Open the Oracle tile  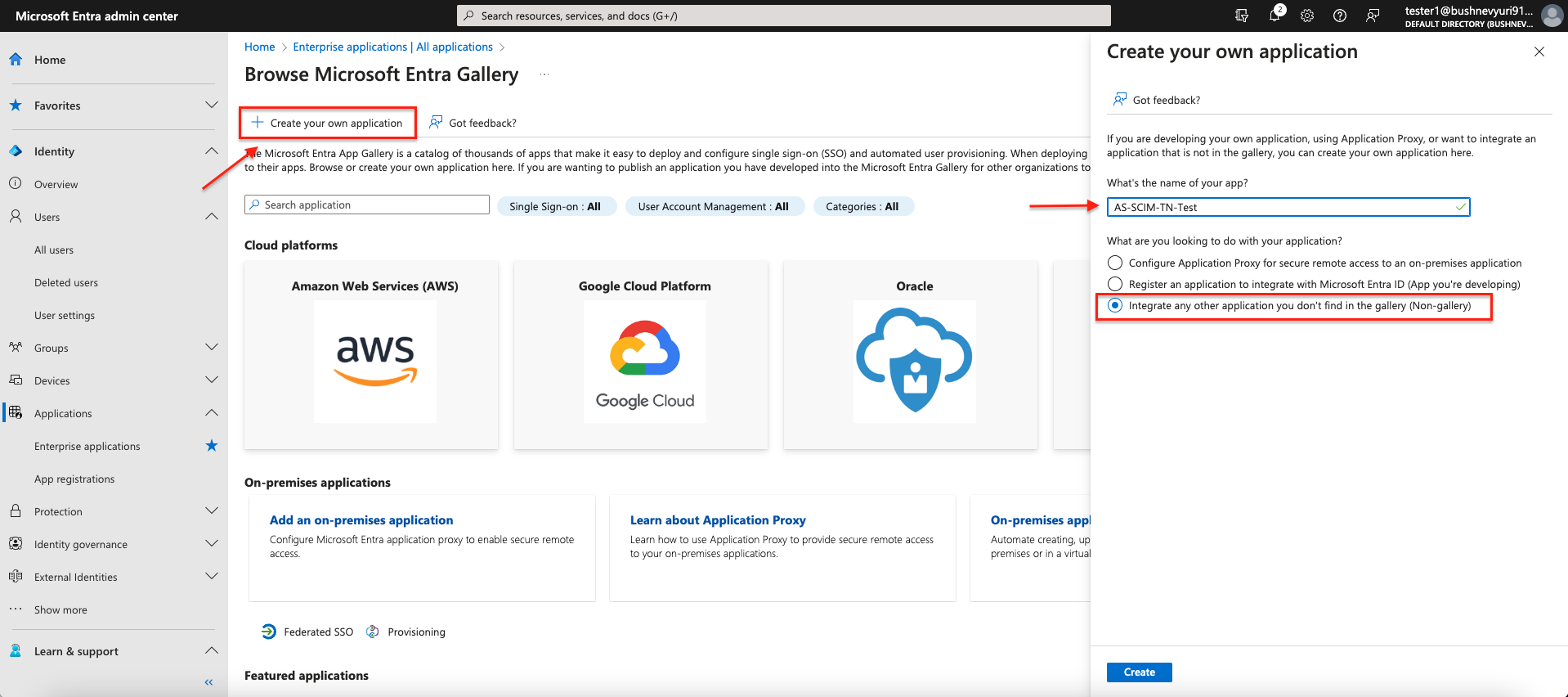tap(911, 355)
